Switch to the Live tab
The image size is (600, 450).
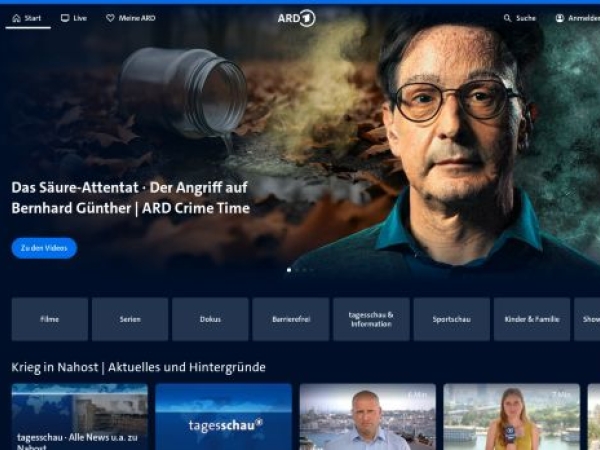[74, 18]
